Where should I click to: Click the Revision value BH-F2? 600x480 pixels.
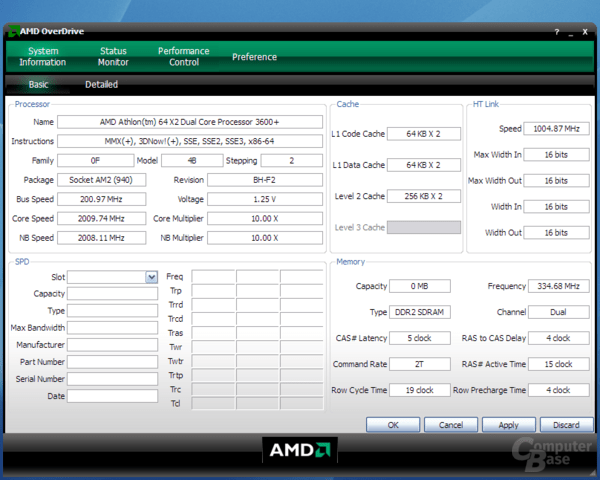pyautogui.click(x=265, y=180)
